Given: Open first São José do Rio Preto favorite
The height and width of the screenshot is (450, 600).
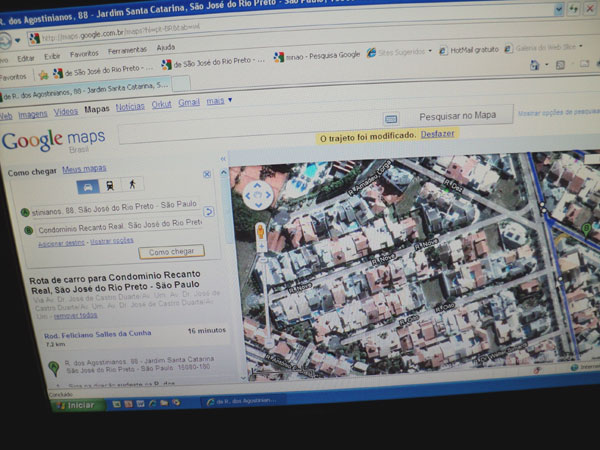Looking at the screenshot, I should (x=103, y=70).
